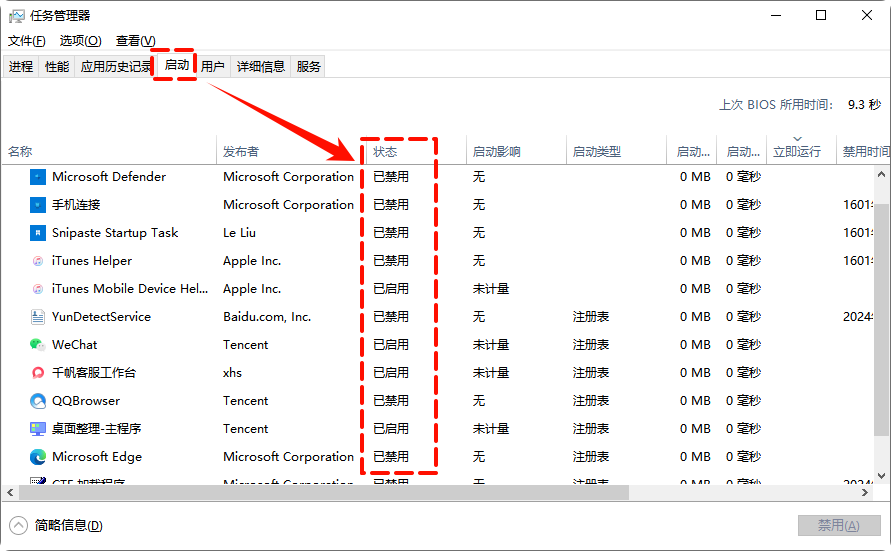Select the Microsoft Edge row name

[x=97, y=457]
